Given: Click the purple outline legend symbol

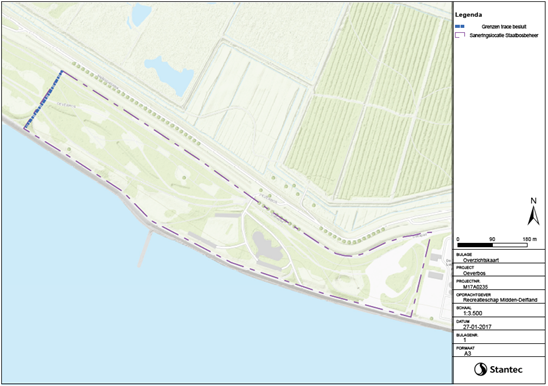Looking at the screenshot, I should [x=460, y=35].
